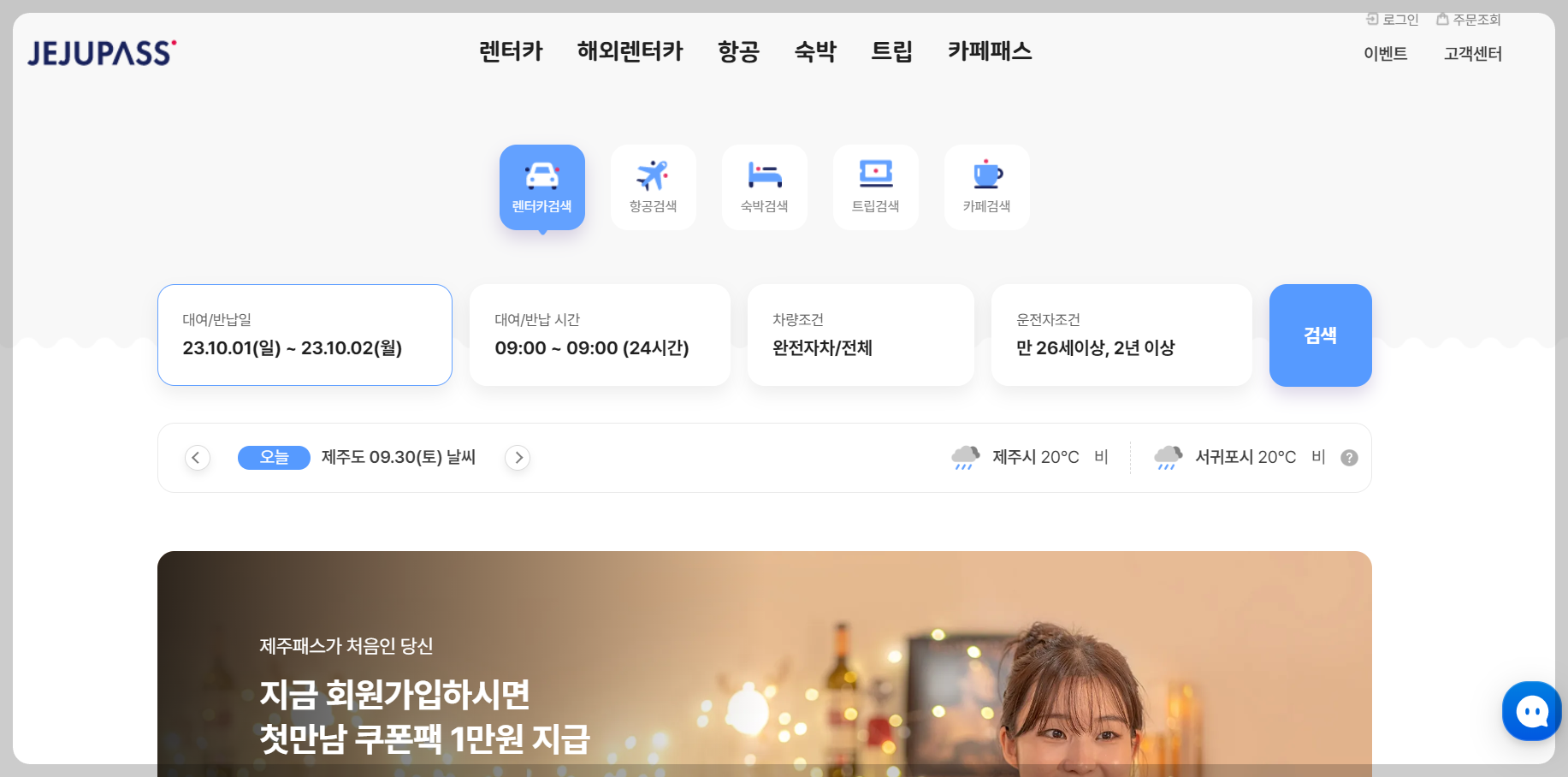Click the 주문조회 order lookup link
The width and height of the screenshot is (1568, 777).
[x=1469, y=19]
